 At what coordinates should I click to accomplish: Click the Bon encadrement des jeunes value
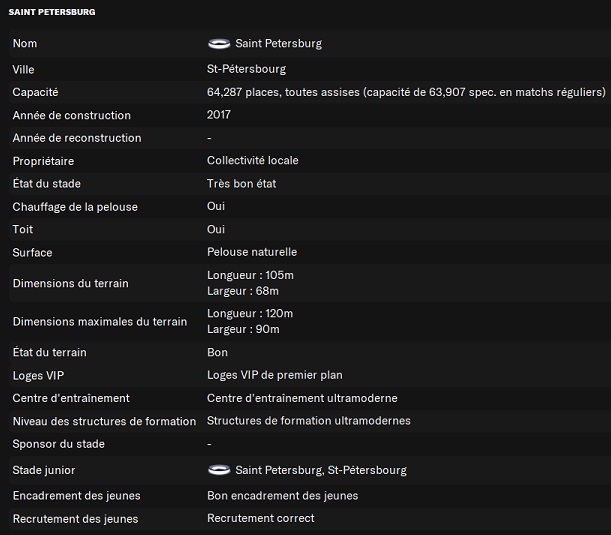coord(282,496)
